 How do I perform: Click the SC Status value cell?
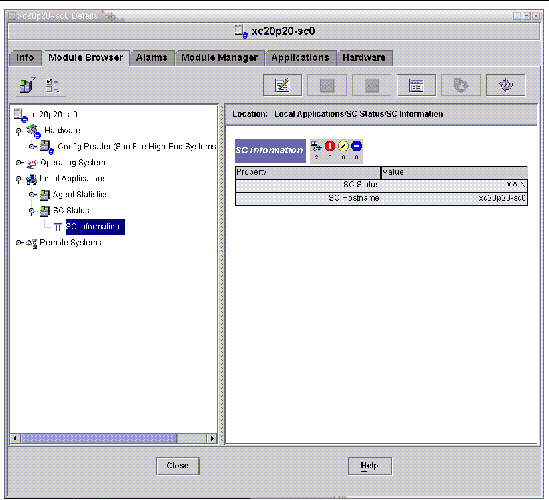[x=454, y=185]
